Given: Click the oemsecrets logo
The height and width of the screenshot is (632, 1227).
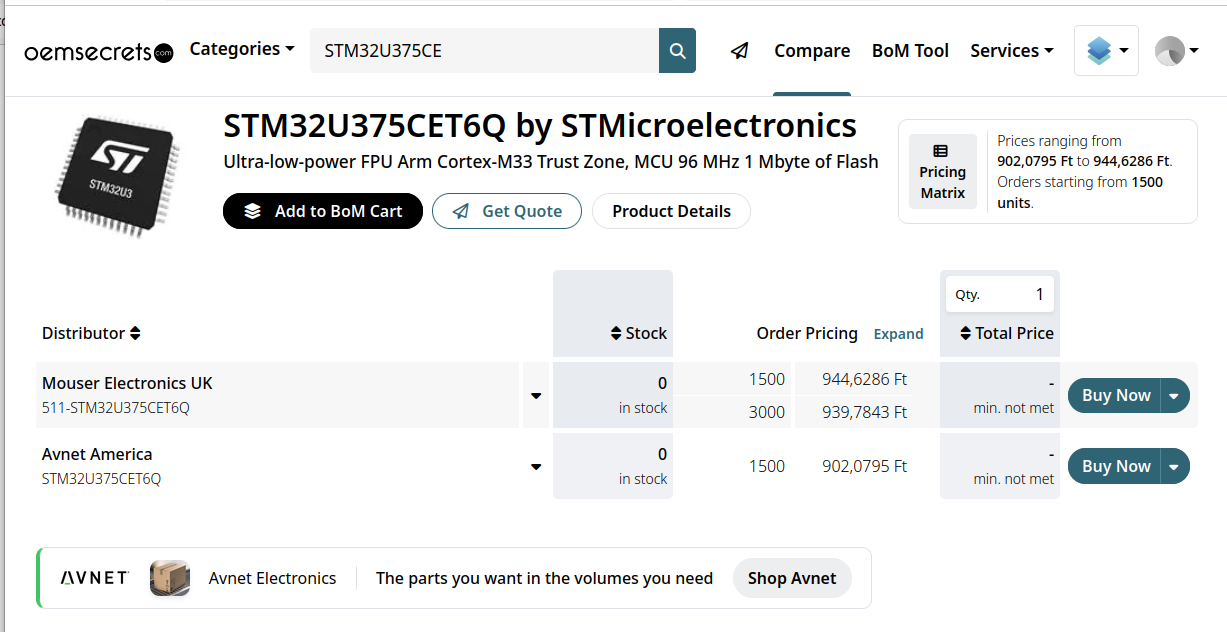Looking at the screenshot, I should (x=99, y=52).
